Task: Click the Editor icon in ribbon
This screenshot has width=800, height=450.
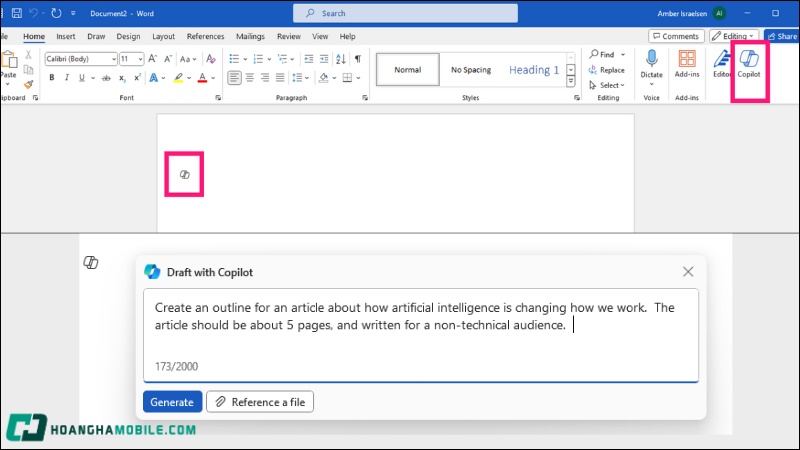Action: [721, 63]
